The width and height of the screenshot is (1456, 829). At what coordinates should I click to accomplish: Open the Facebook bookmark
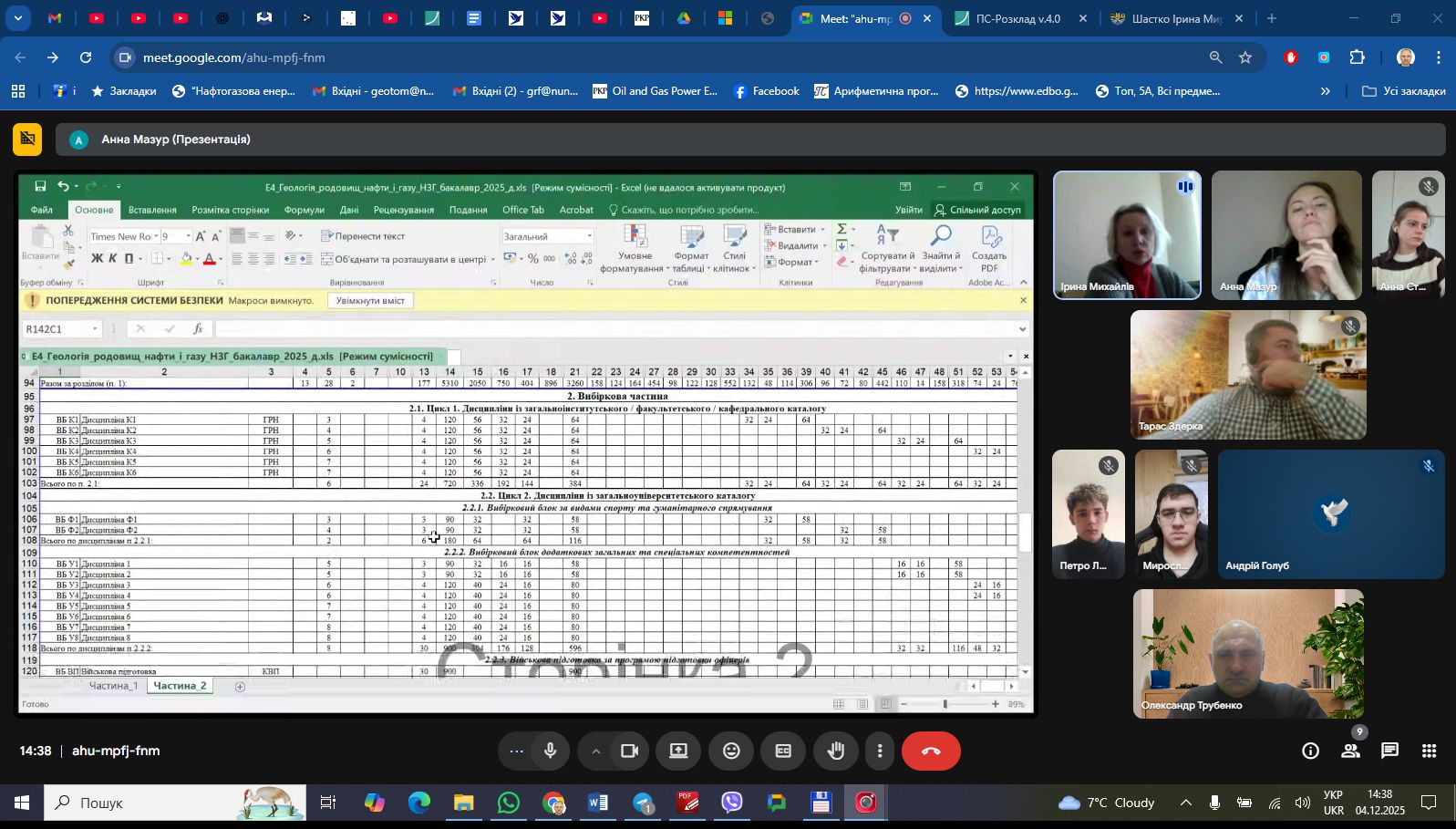click(x=766, y=91)
